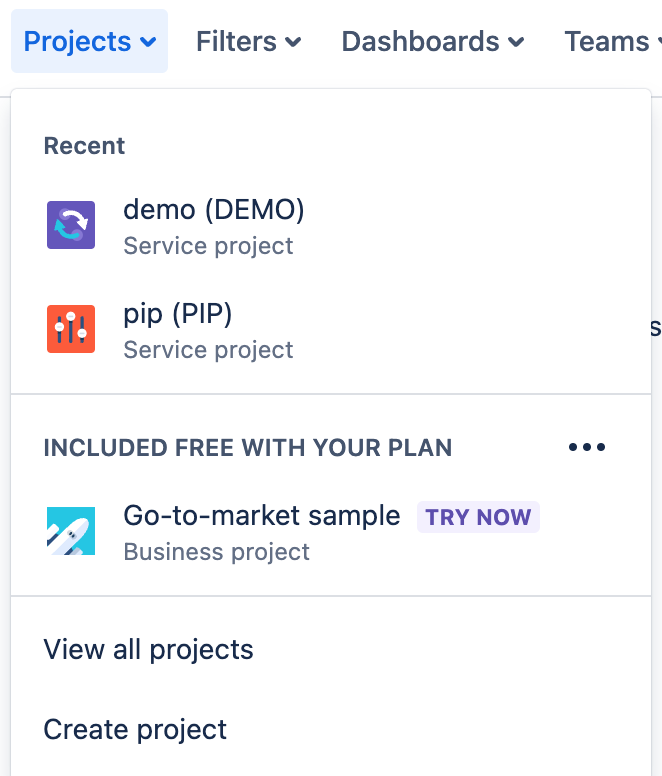Click the Service project subtitle under pip
The height and width of the screenshot is (776, 662).
tap(208, 350)
